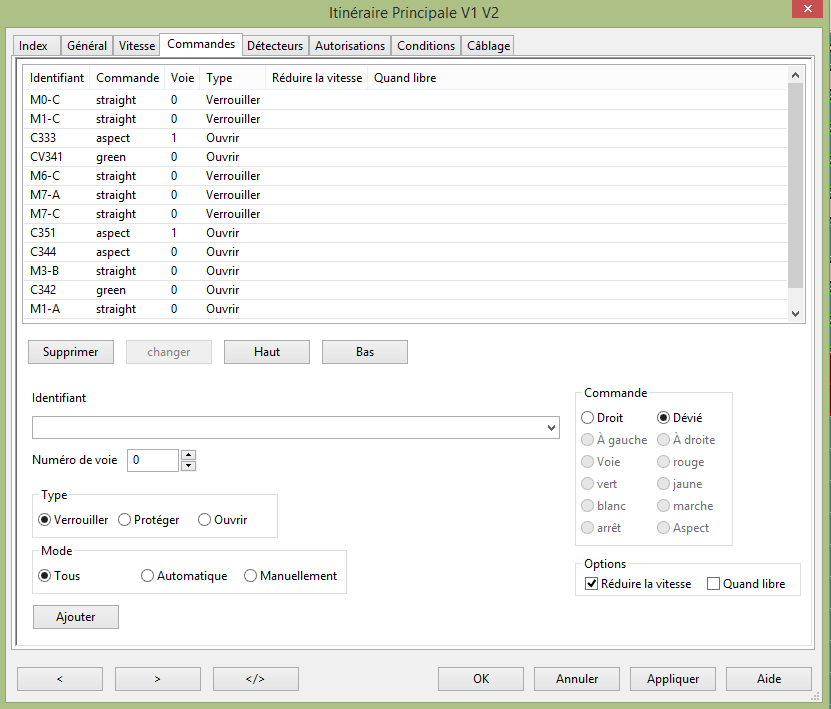Decrease Numéro de voie with down arrow
This screenshot has height=709, width=831.
(189, 465)
